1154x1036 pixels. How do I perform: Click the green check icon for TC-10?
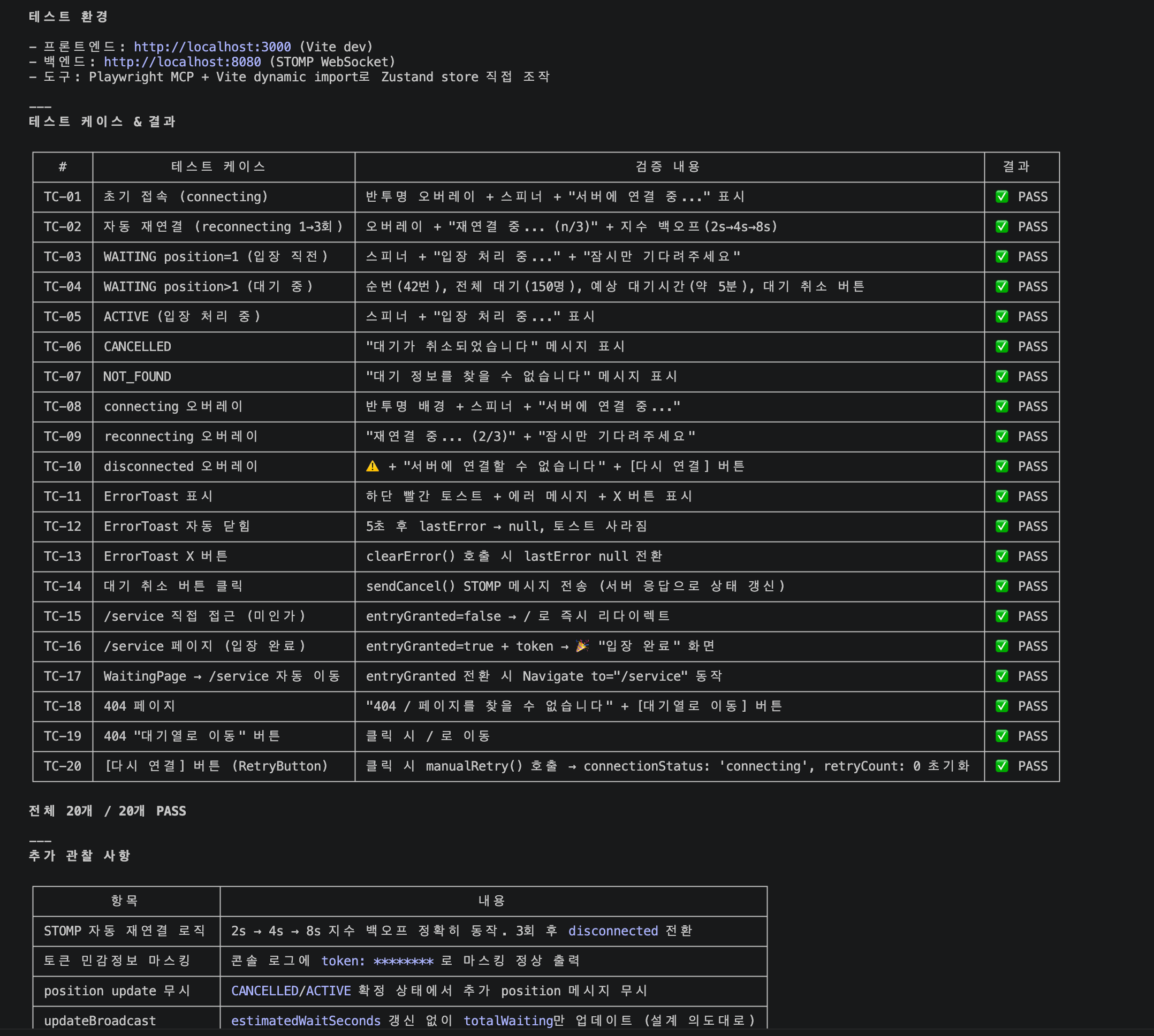[1002, 466]
